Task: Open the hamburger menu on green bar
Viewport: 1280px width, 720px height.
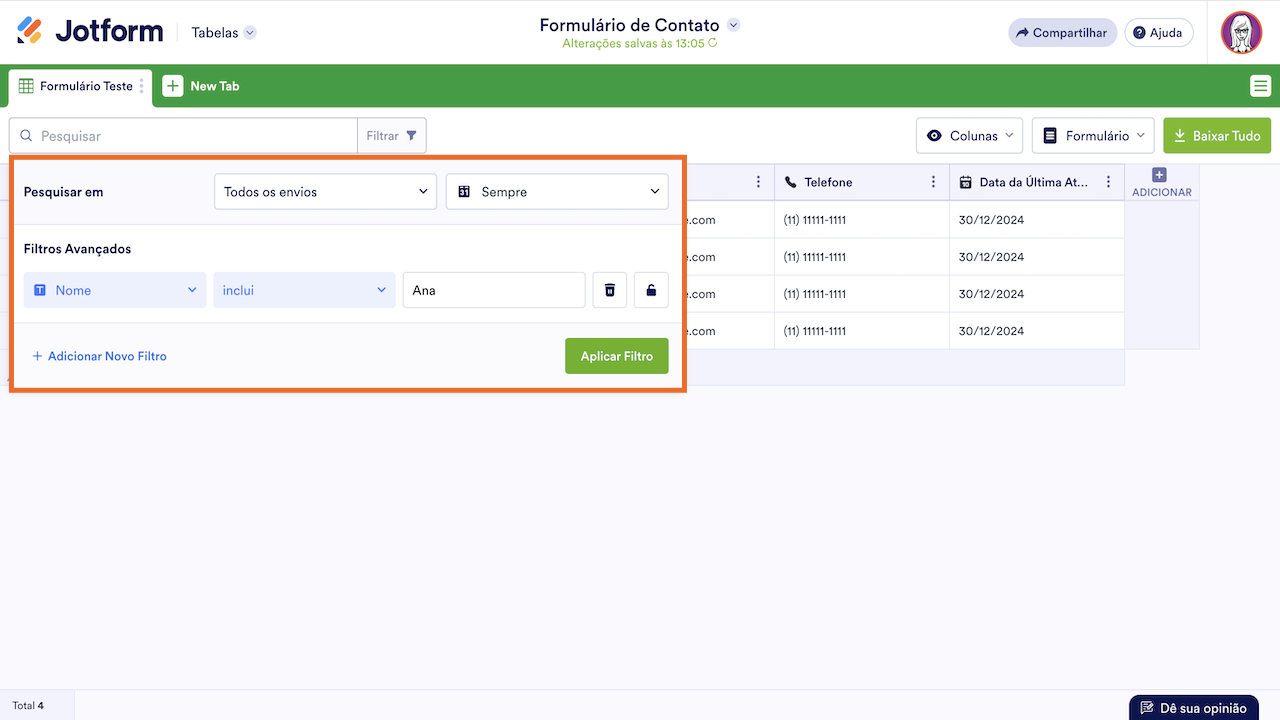Action: (x=1260, y=86)
